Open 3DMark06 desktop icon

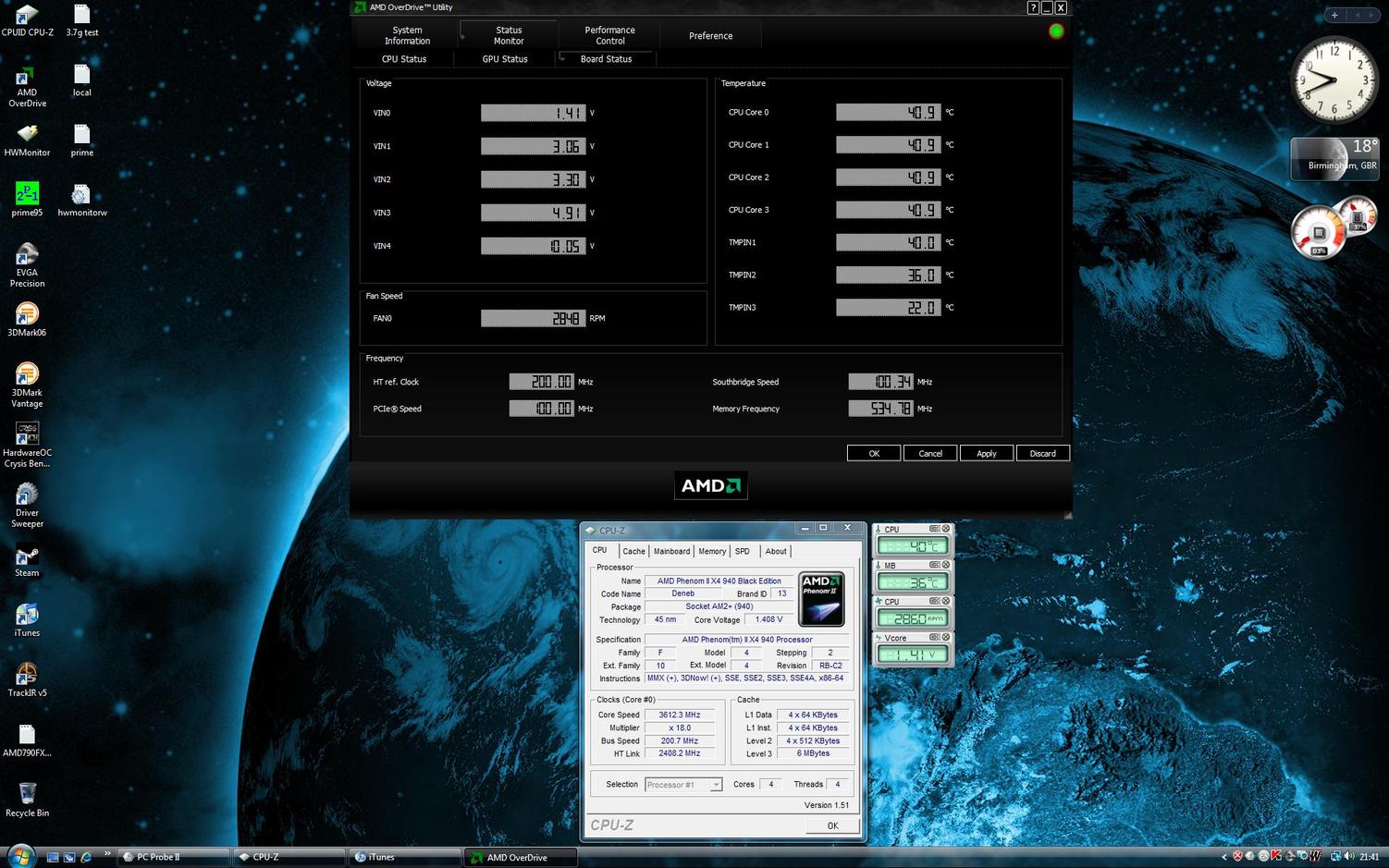[x=27, y=319]
